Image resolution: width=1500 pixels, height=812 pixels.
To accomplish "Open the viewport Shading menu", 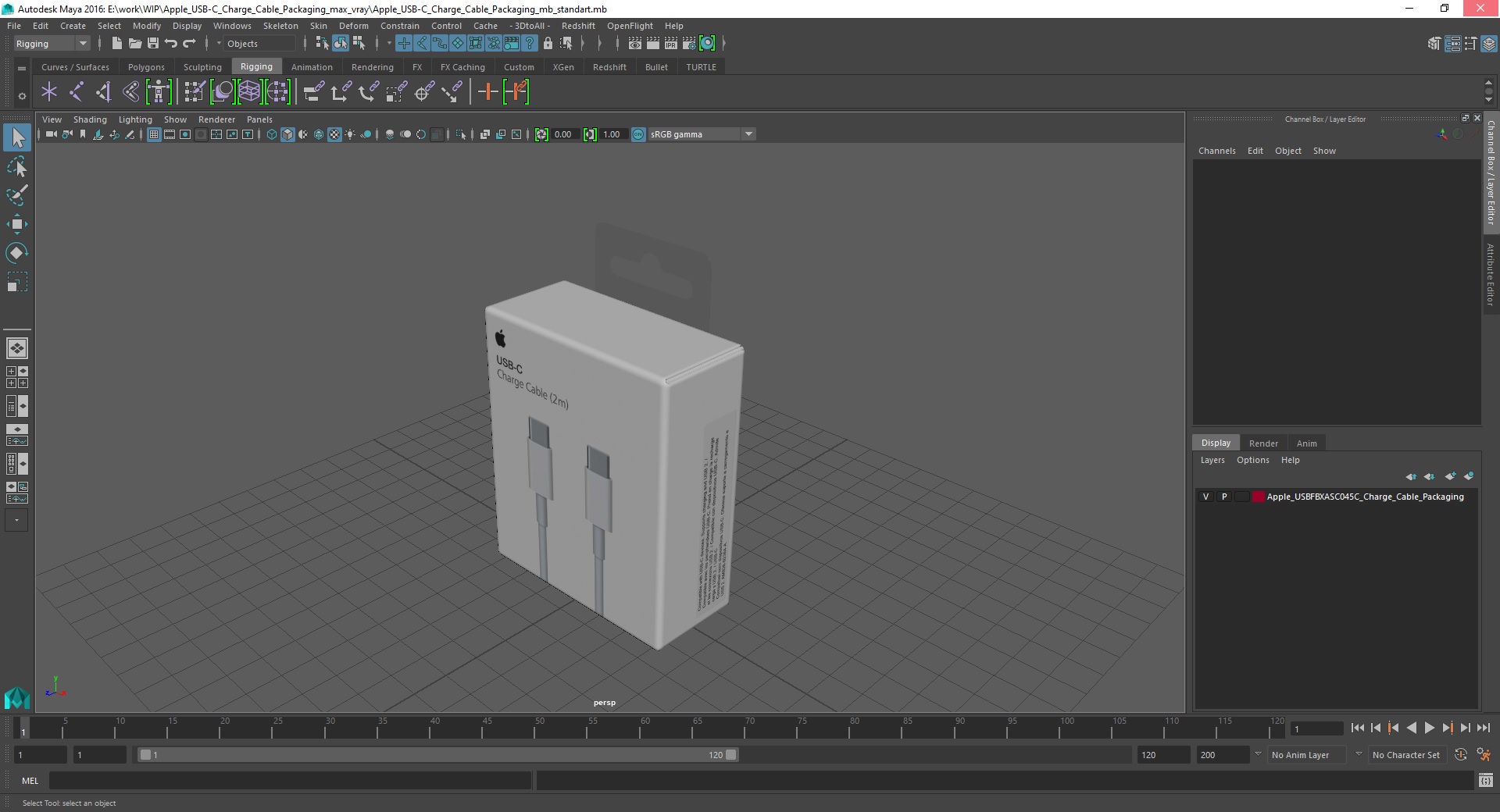I will point(90,119).
